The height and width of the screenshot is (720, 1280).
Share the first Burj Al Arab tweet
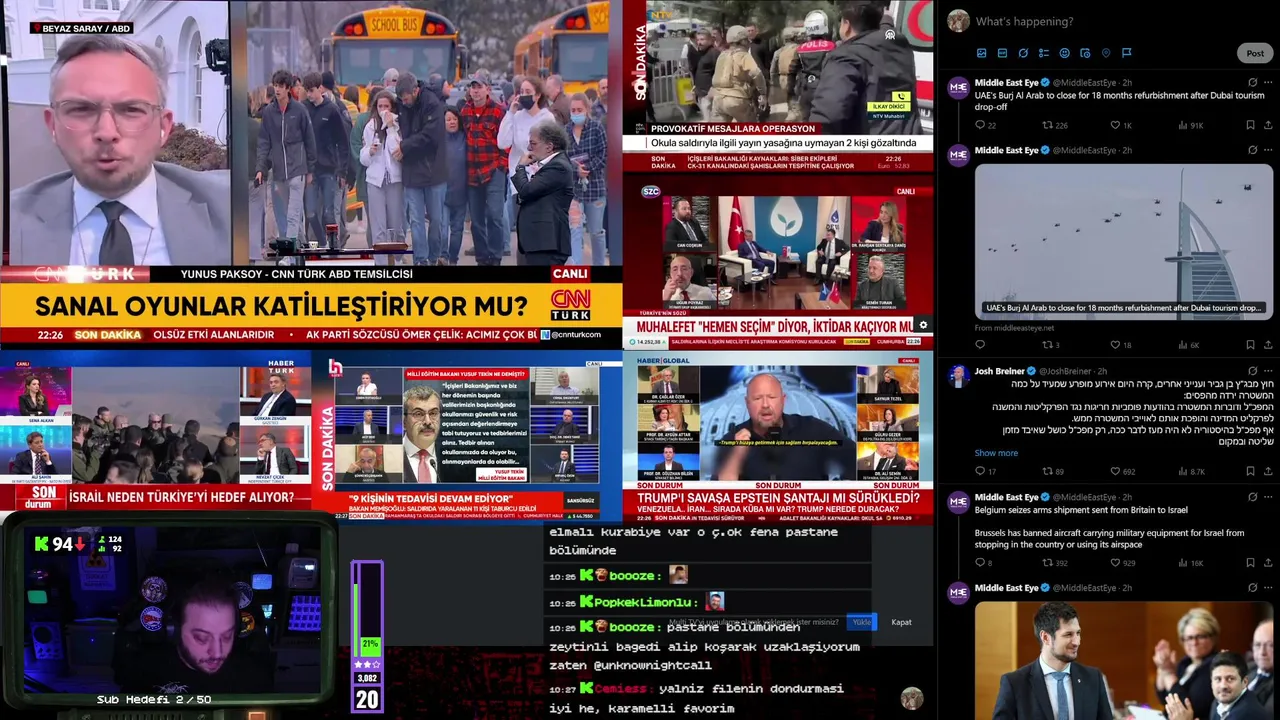tap(1268, 125)
